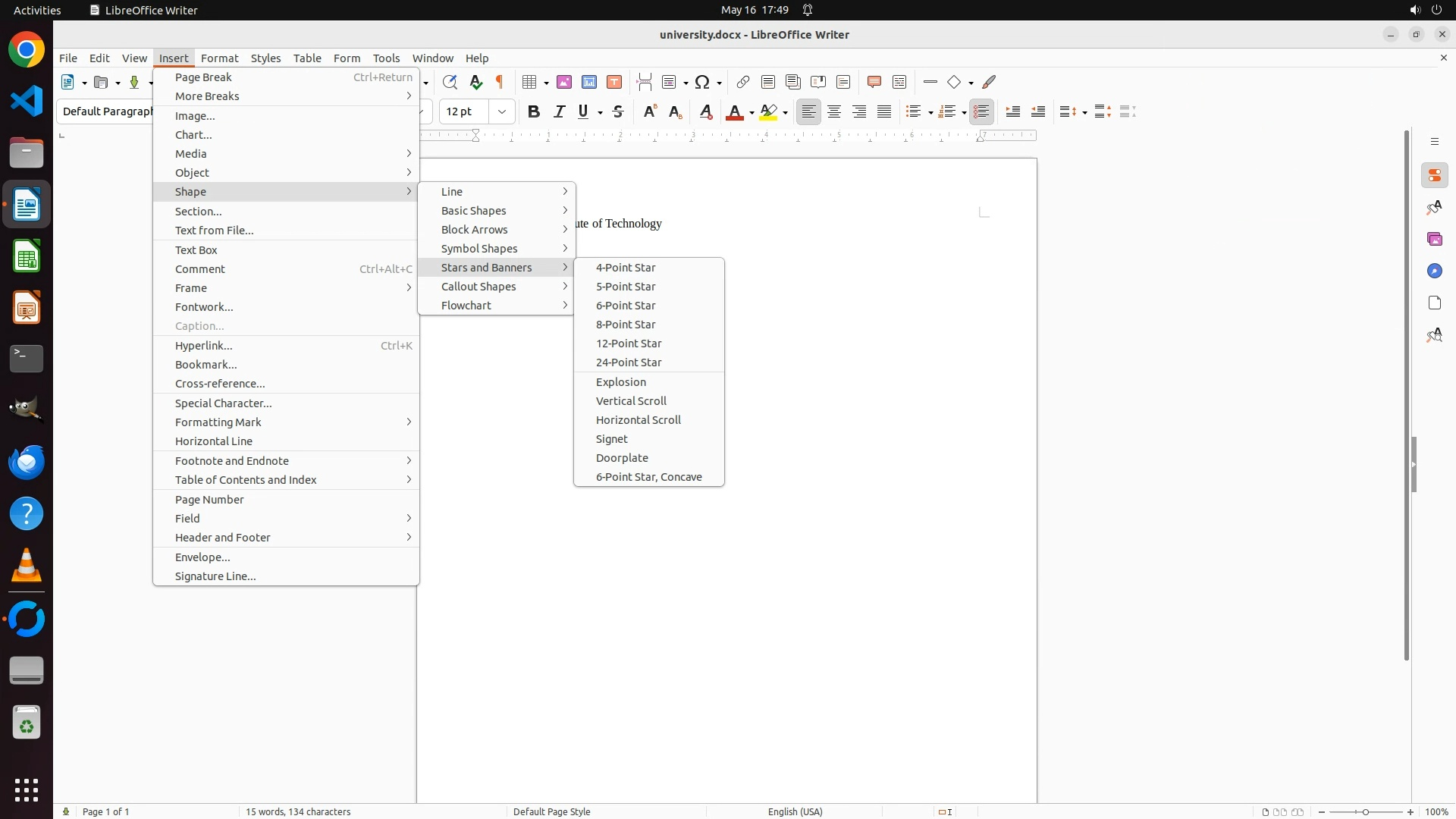Click the Insert Comment toolbar icon
The height and width of the screenshot is (819, 1456).
pos(874,82)
